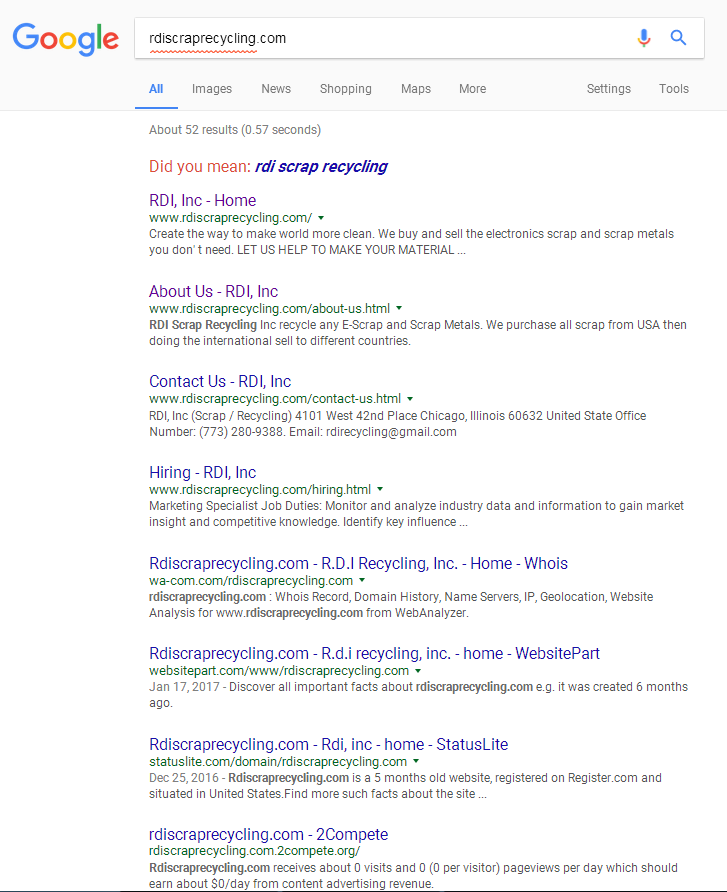Click URL text www.rdiscraprecycling.com/hiring.html
This screenshot has width=727, height=892.
(x=260, y=489)
